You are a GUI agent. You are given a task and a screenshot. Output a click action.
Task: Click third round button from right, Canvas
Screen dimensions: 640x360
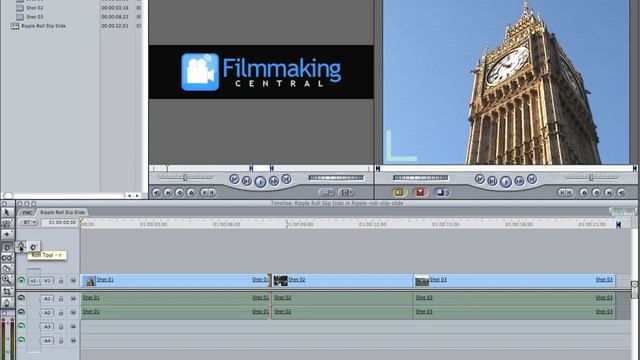(x=596, y=193)
